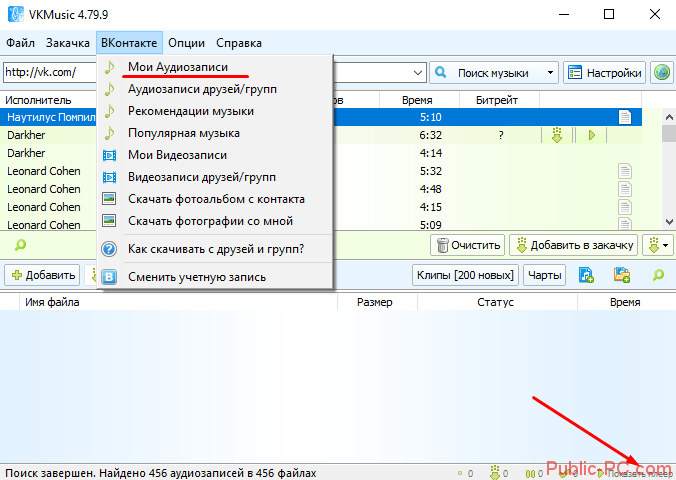
Task: Open Мои Видеозаписи from the menu
Action: click(215, 155)
